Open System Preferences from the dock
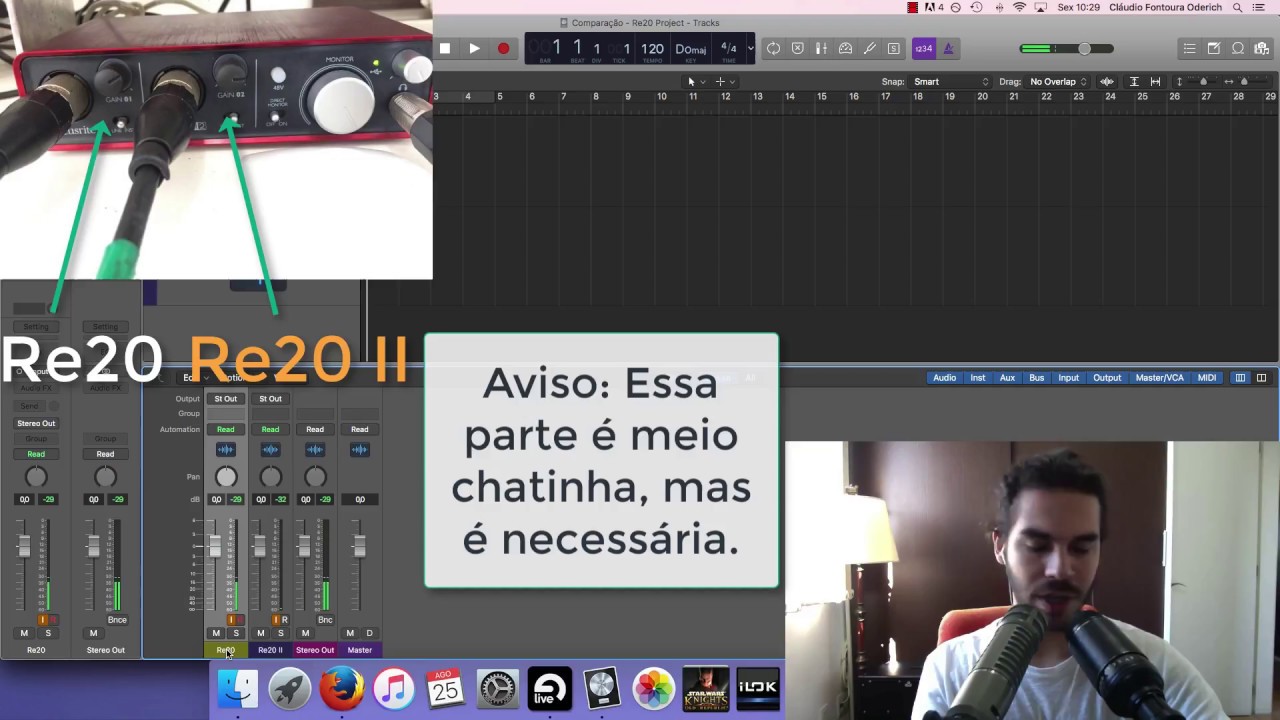The width and height of the screenshot is (1280, 720). click(498, 688)
